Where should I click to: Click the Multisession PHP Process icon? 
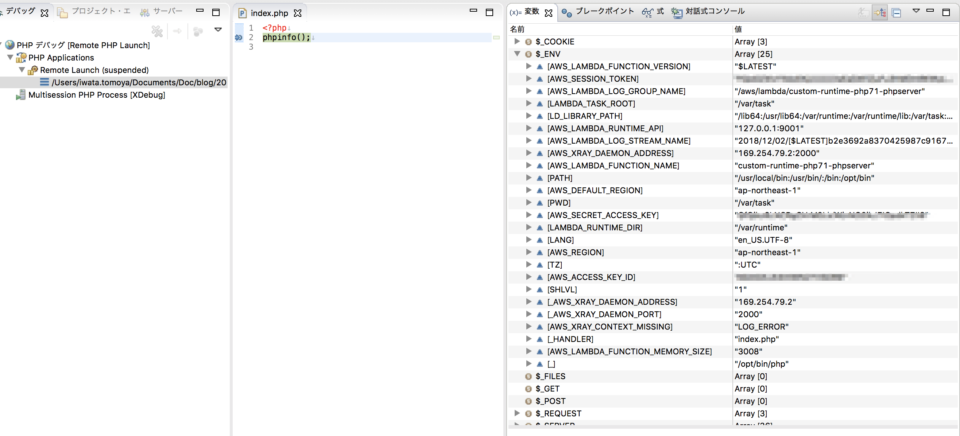[x=21, y=95]
